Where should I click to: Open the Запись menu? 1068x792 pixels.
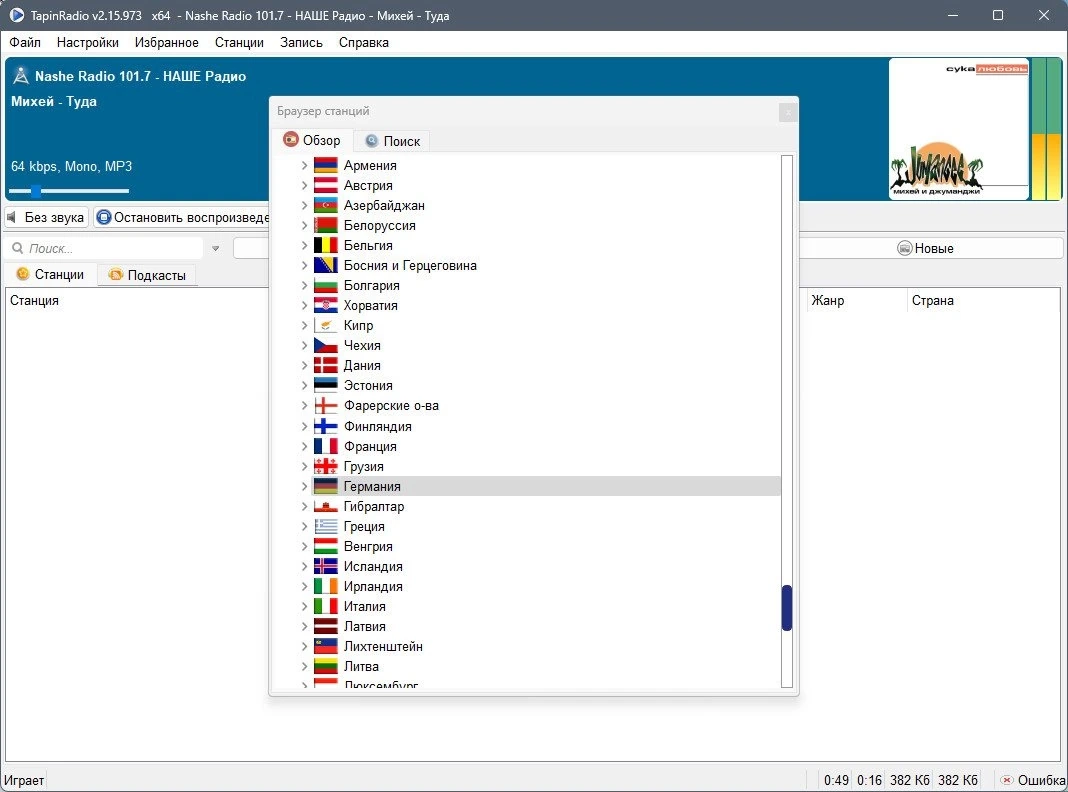click(301, 42)
